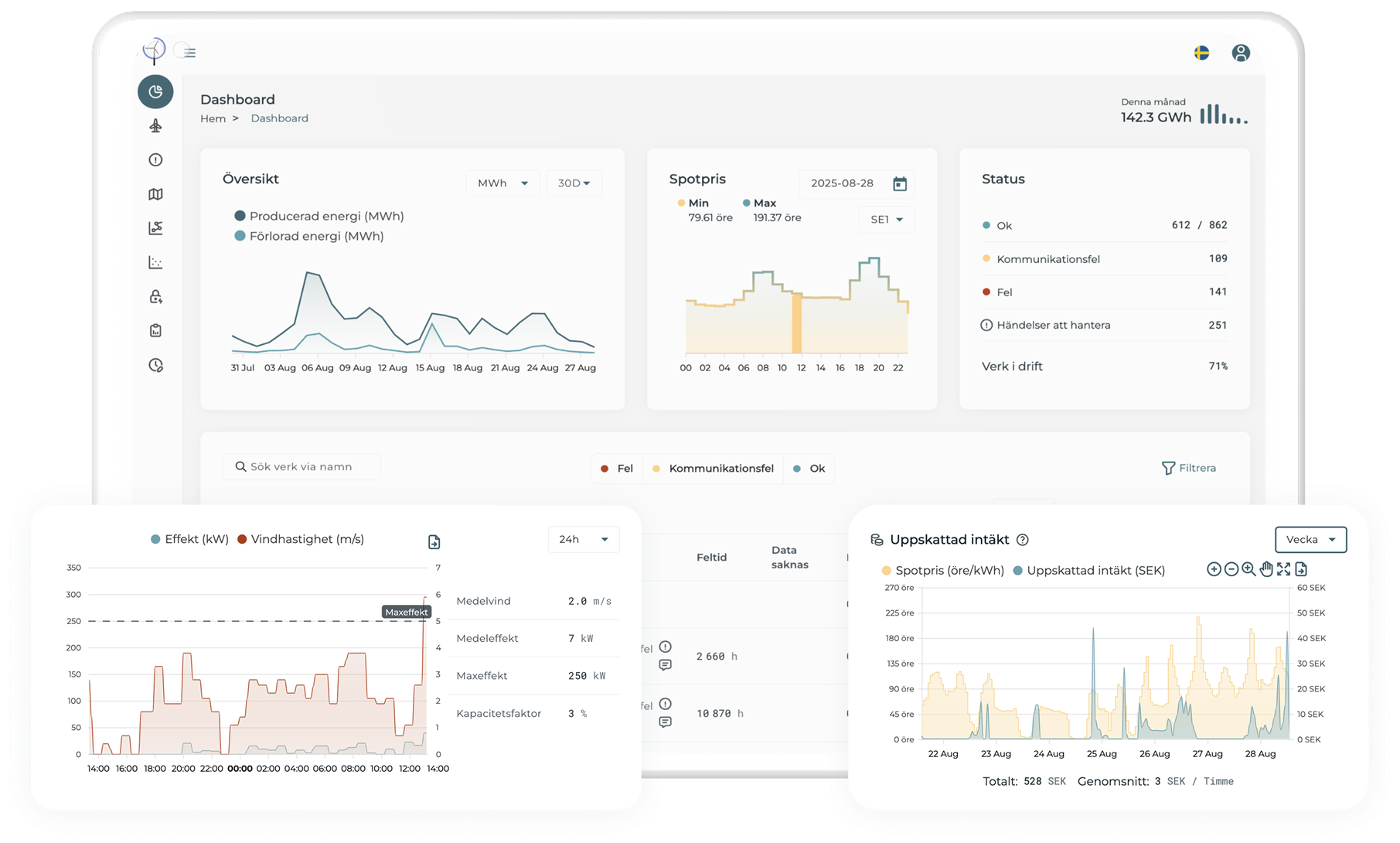1400x843 pixels.
Task: Open the user profile icon
Action: [x=1240, y=53]
